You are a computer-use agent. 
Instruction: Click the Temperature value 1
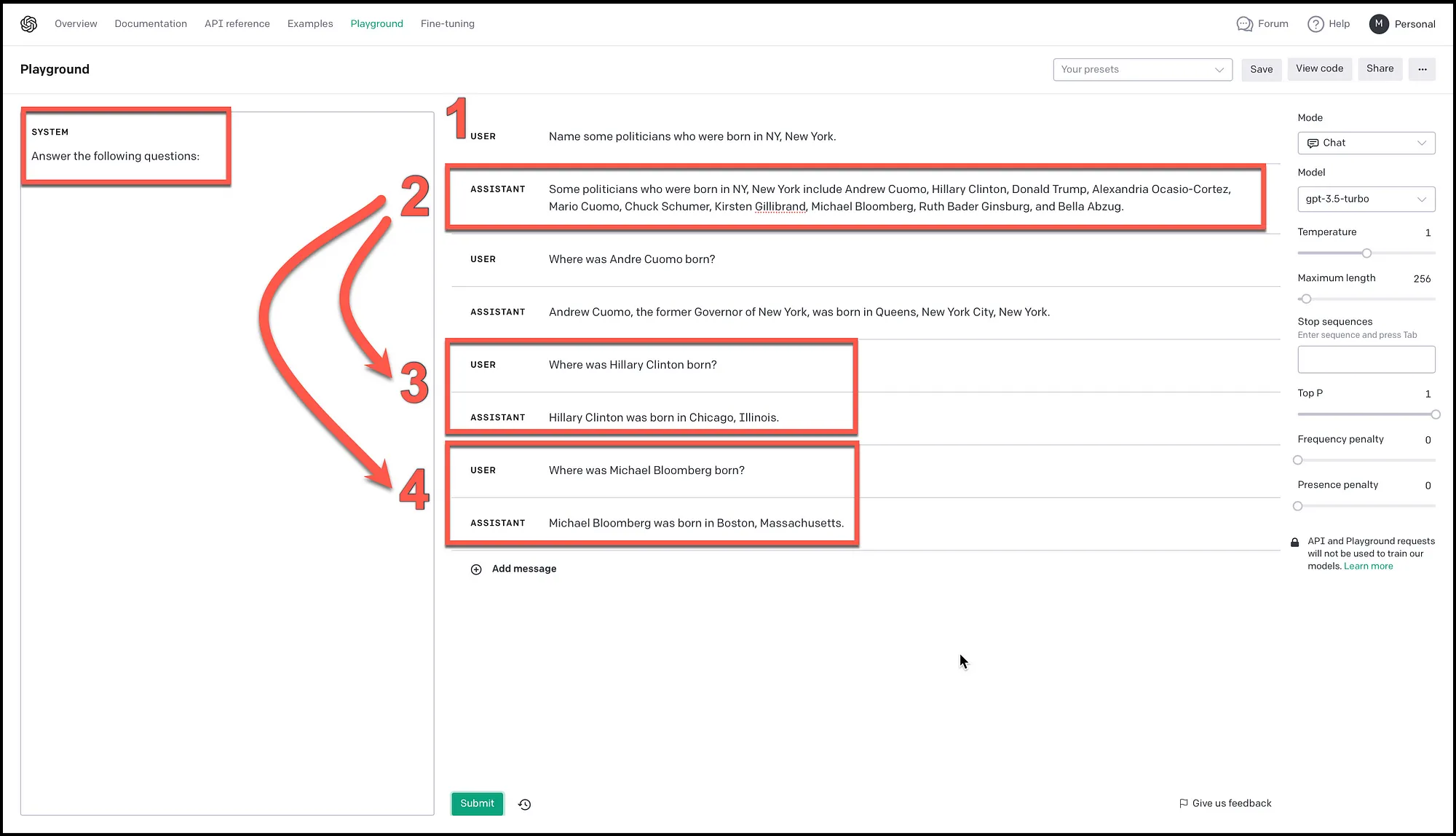pos(1428,233)
